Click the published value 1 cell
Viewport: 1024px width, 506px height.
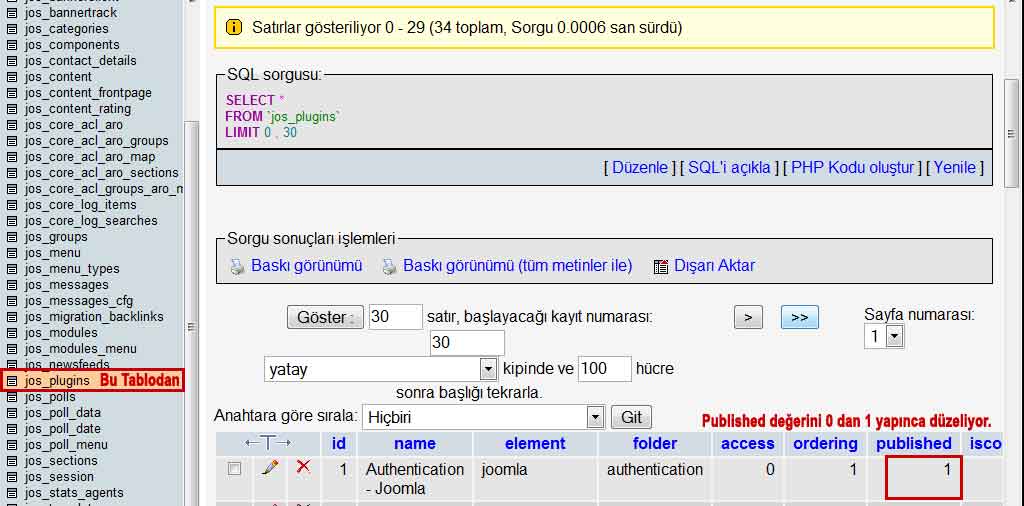pyautogui.click(x=923, y=477)
